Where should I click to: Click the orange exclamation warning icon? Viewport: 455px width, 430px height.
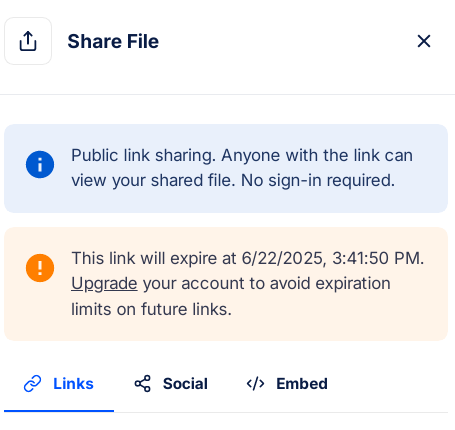[40, 268]
